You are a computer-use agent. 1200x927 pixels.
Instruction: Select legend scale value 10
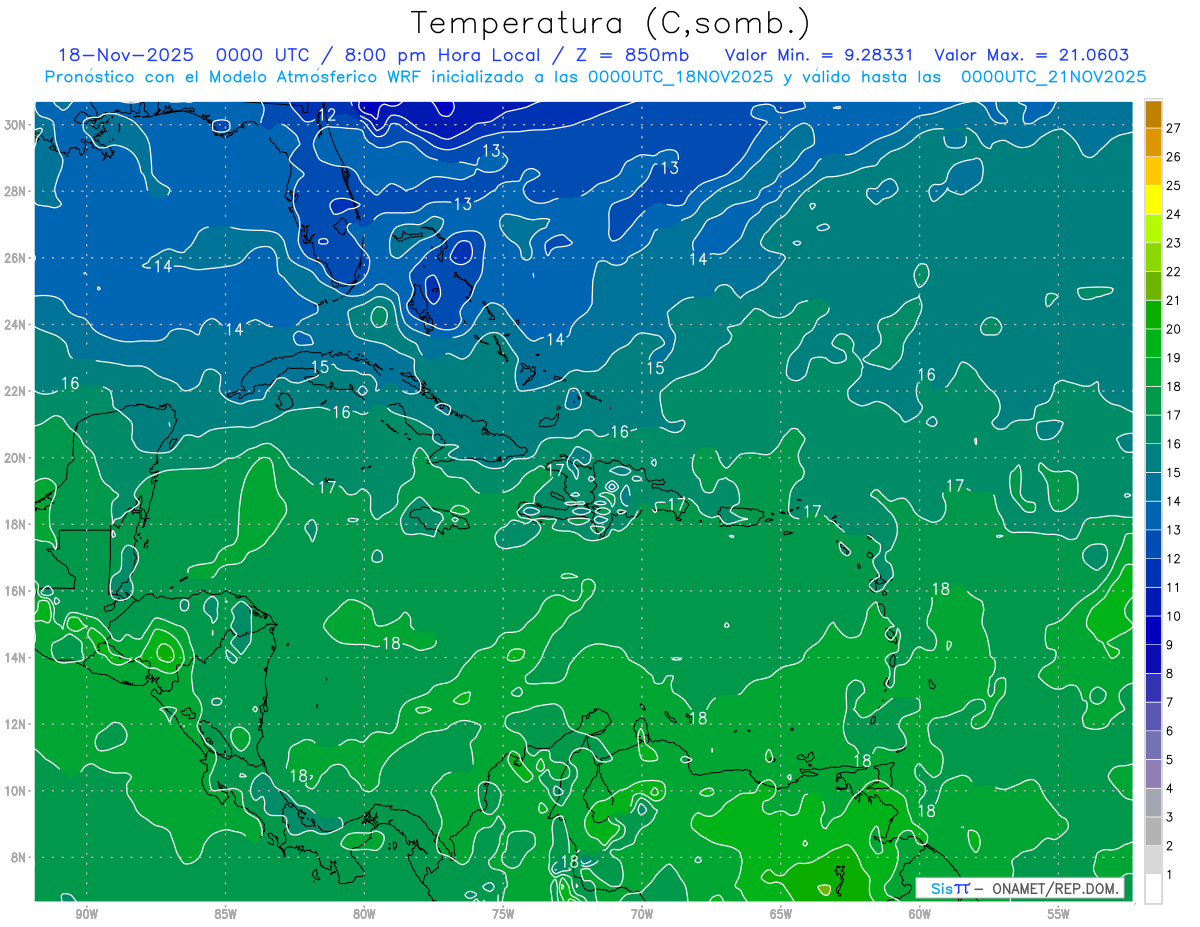pyautogui.click(x=1173, y=616)
